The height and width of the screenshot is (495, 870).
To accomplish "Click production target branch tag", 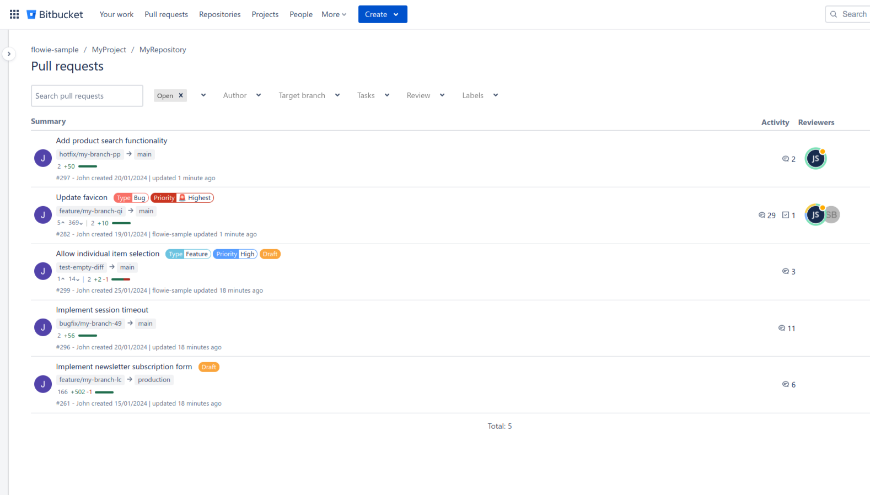I will (x=154, y=380).
